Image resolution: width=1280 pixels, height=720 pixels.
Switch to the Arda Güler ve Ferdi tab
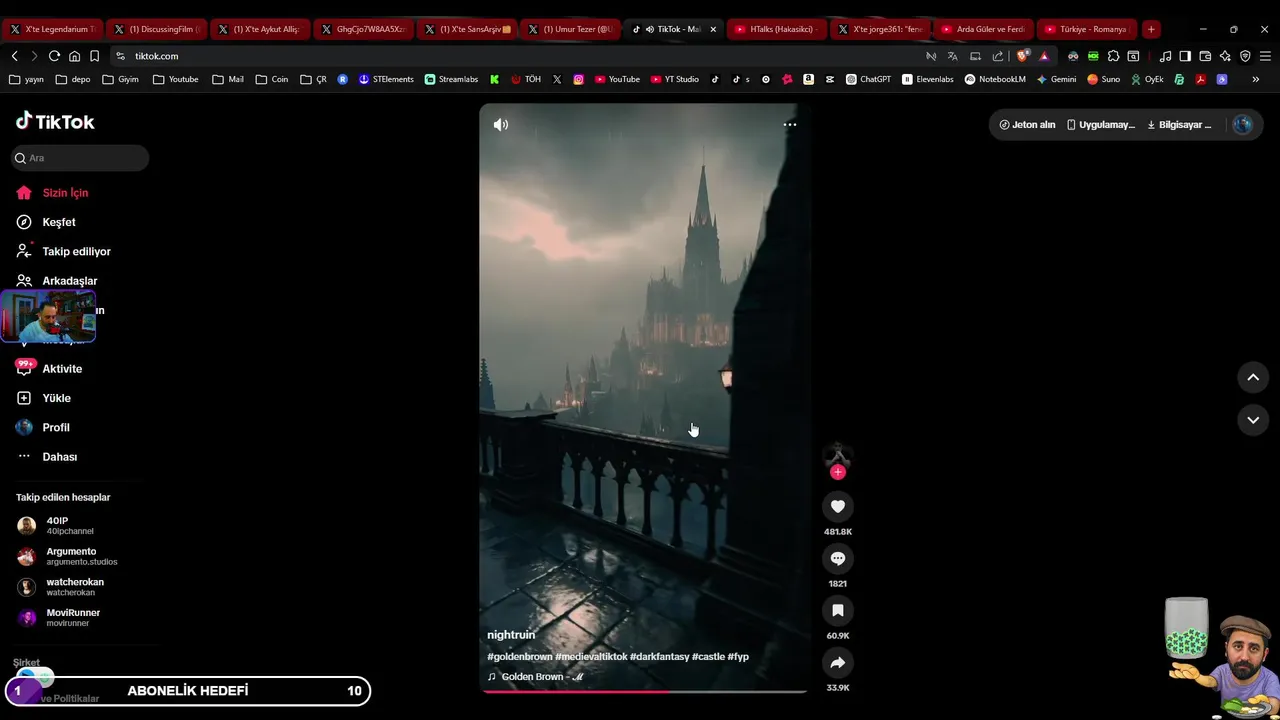click(x=983, y=29)
